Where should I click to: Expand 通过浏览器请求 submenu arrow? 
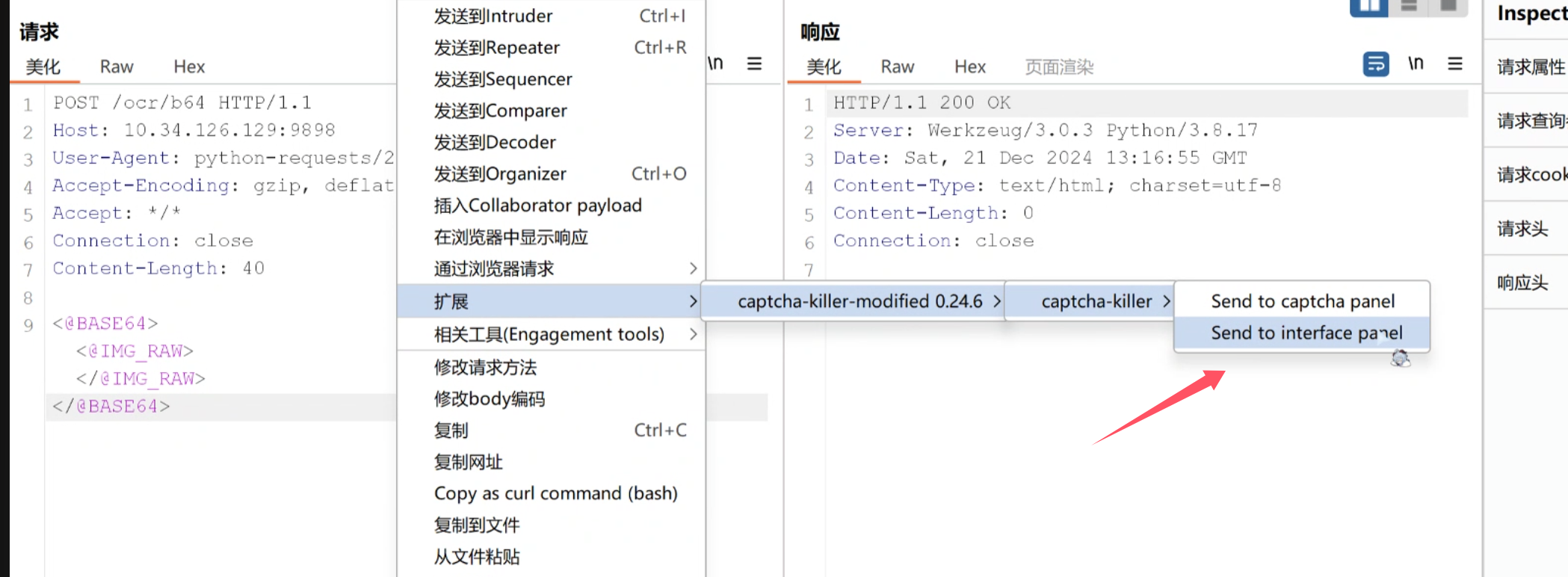tap(693, 268)
